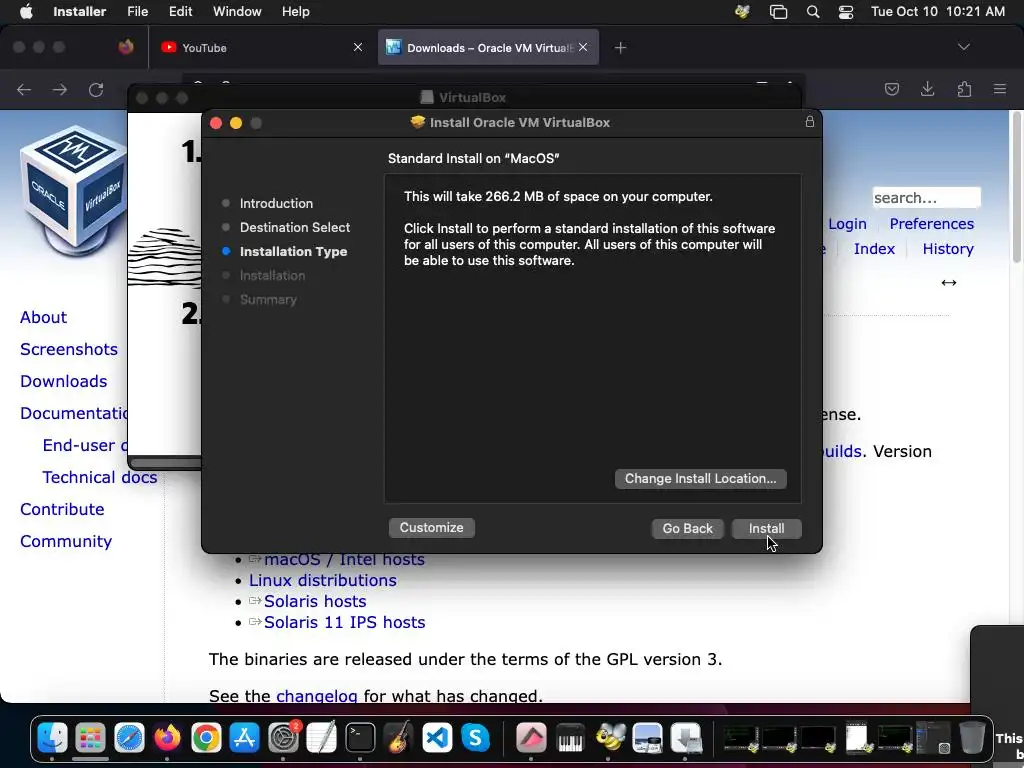
Task: Click the browser forward arrow
Action: click(60, 89)
